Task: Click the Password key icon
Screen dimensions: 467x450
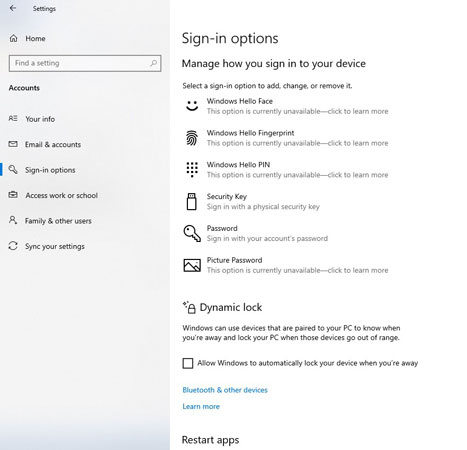Action: tap(192, 233)
